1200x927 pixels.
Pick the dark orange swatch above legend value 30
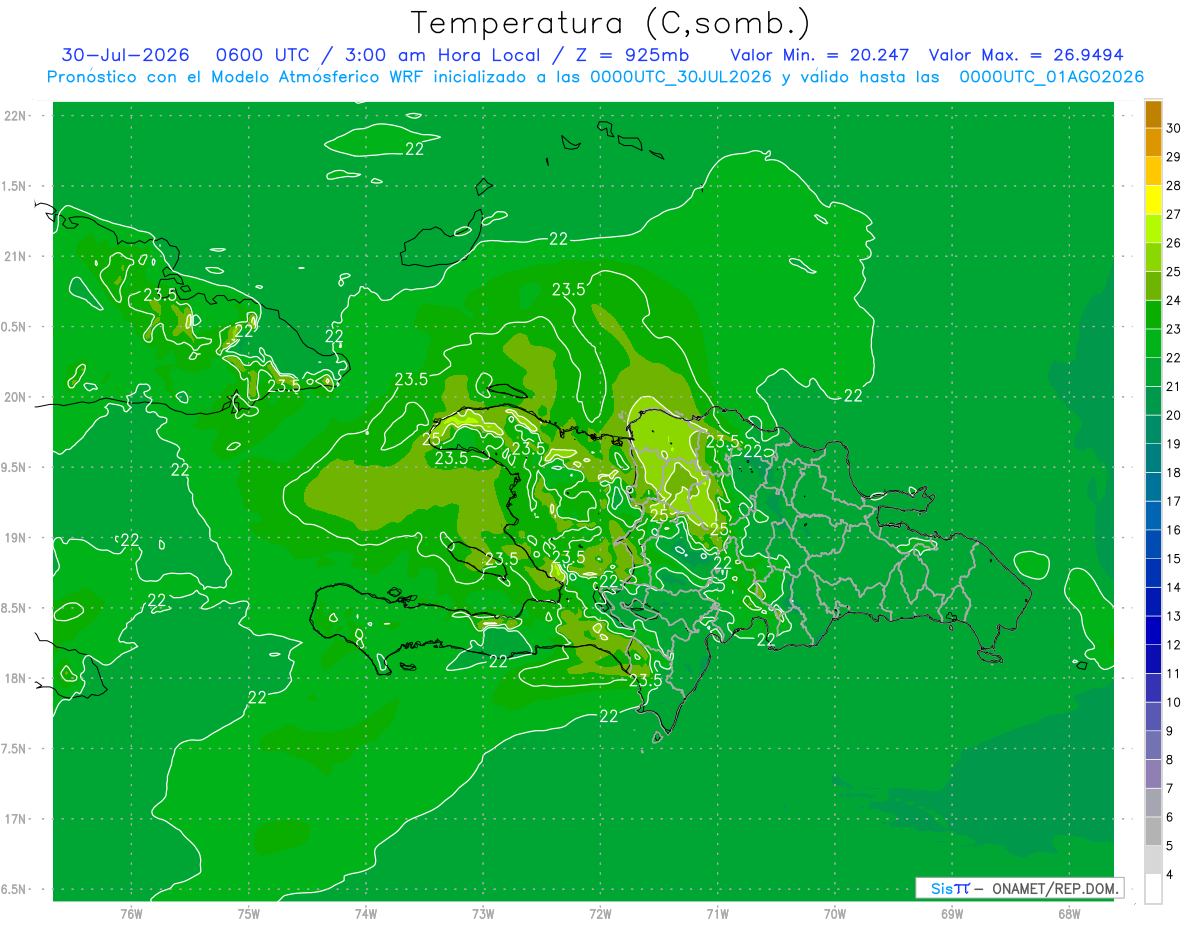[1153, 114]
